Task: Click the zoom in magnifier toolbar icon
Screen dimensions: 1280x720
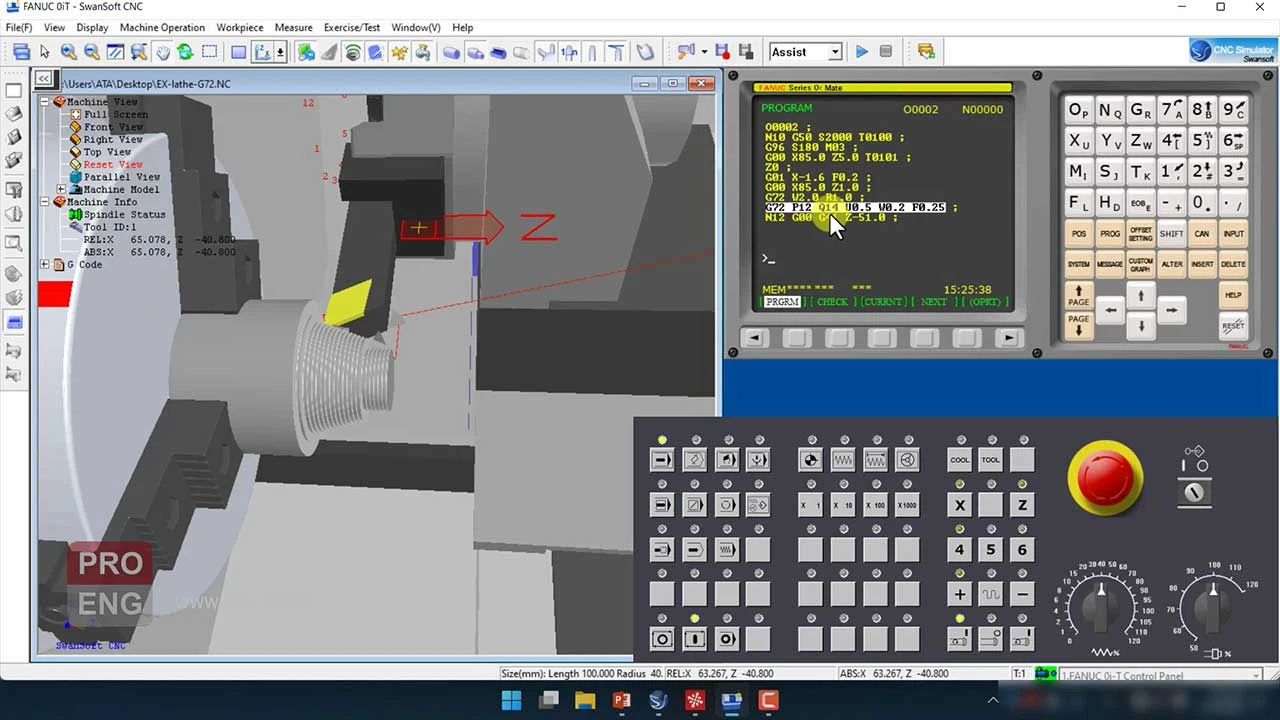Action: click(68, 52)
